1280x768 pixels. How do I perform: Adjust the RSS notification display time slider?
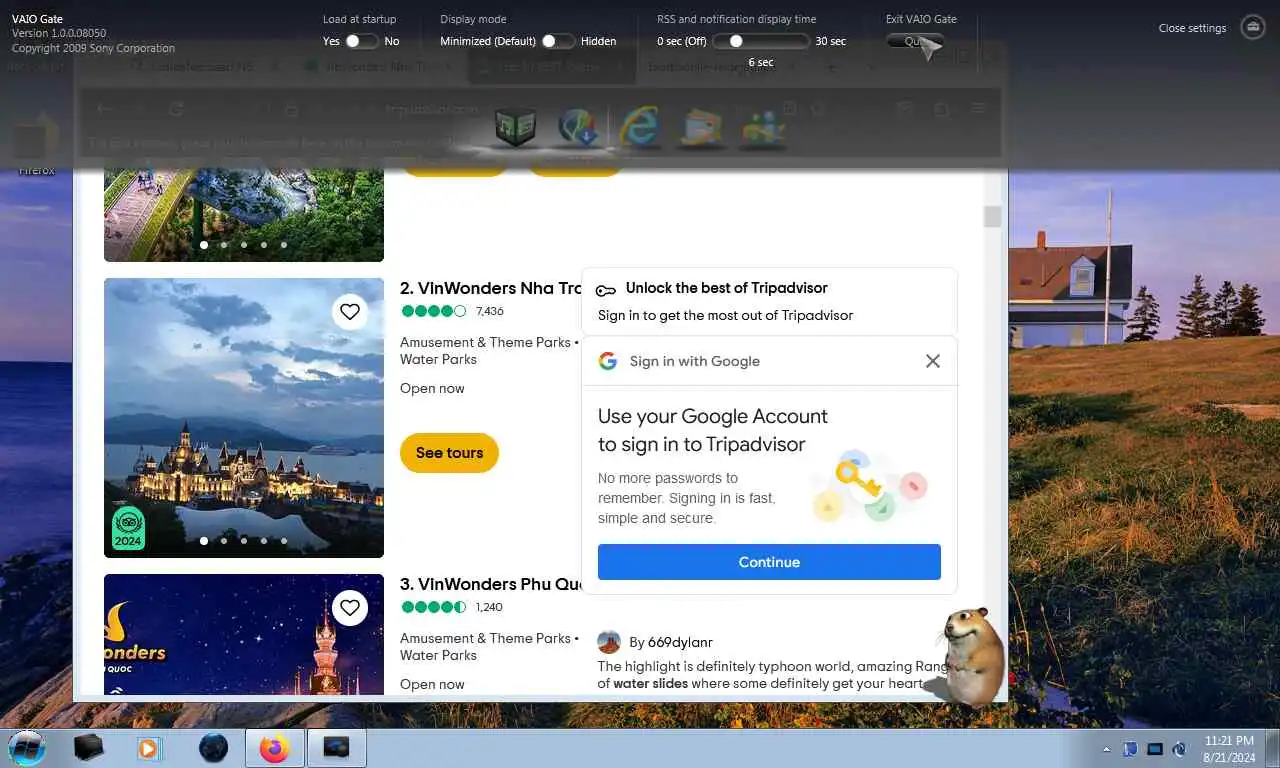(x=760, y=41)
